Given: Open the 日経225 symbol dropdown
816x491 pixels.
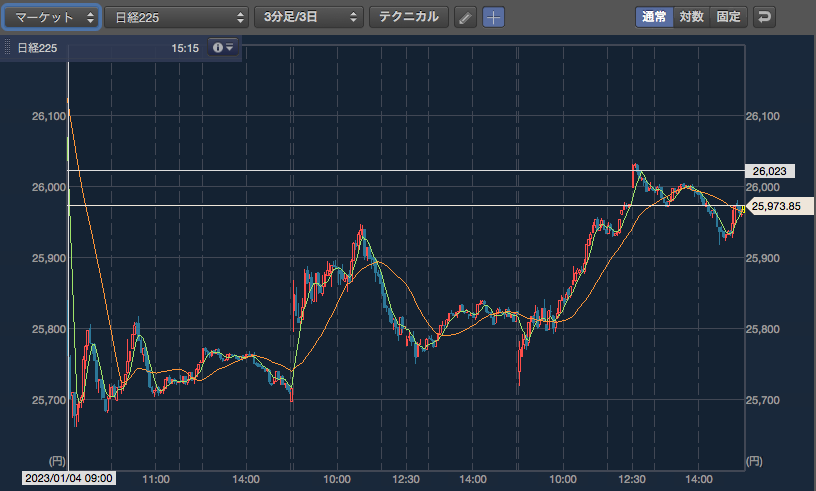Looking at the screenshot, I should coord(176,17).
